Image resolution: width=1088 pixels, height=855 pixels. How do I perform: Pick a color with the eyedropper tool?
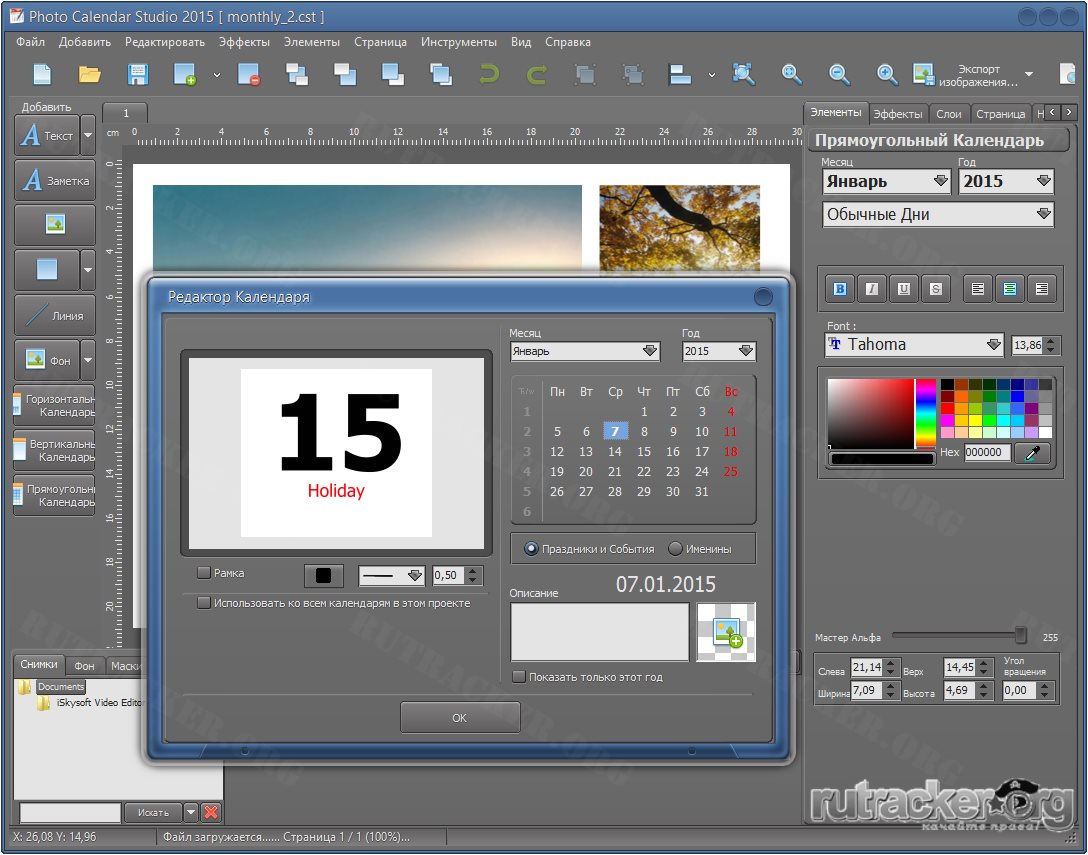point(1032,453)
